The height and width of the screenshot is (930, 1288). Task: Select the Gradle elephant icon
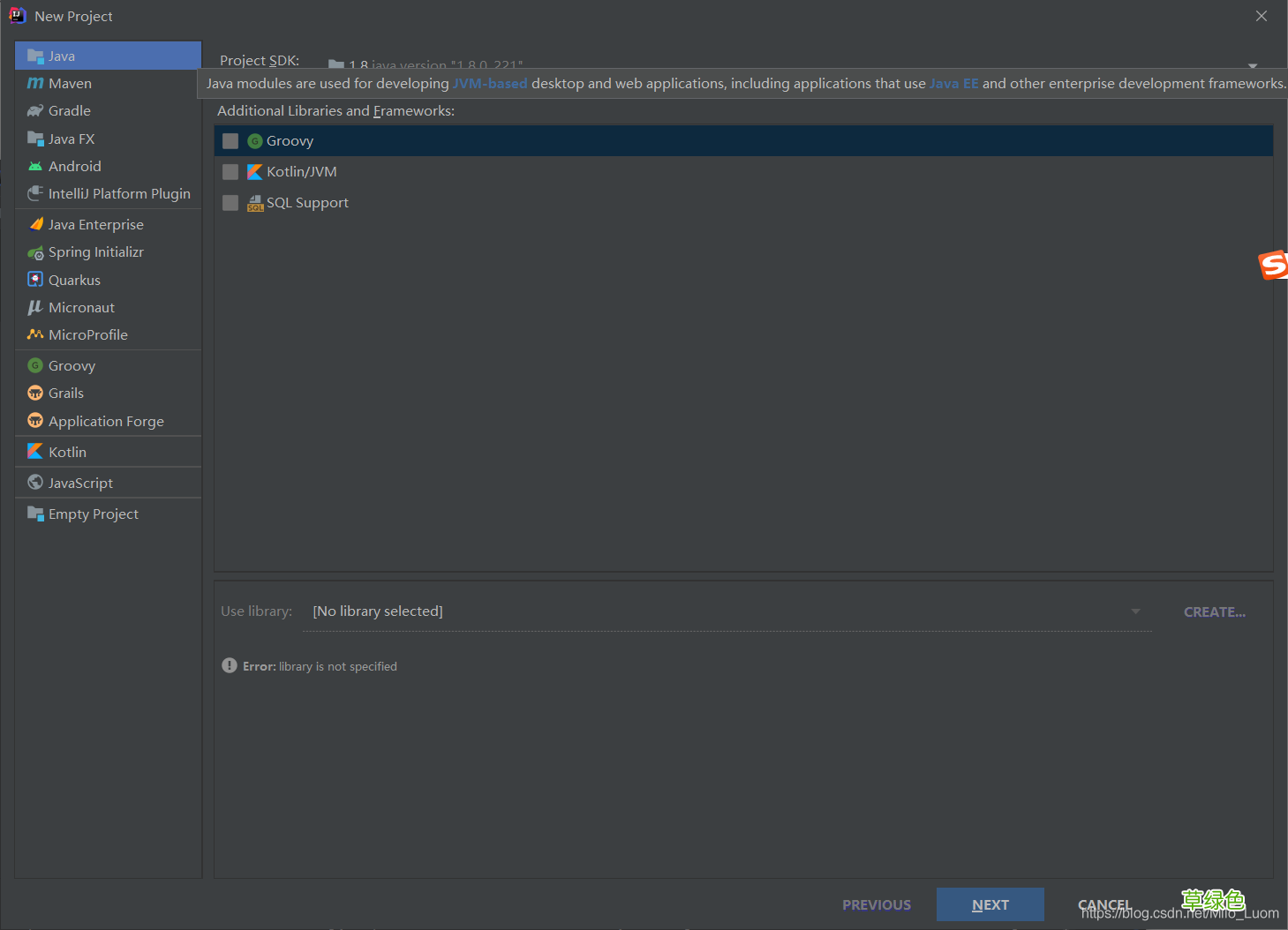point(35,111)
